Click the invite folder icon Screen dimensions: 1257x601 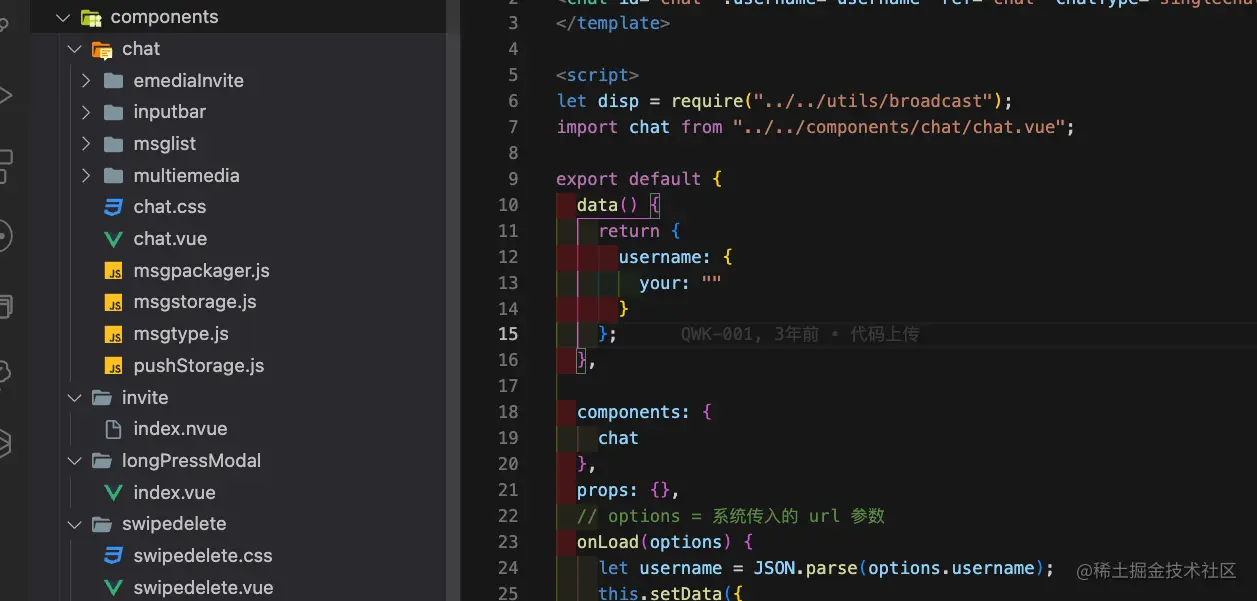102,397
